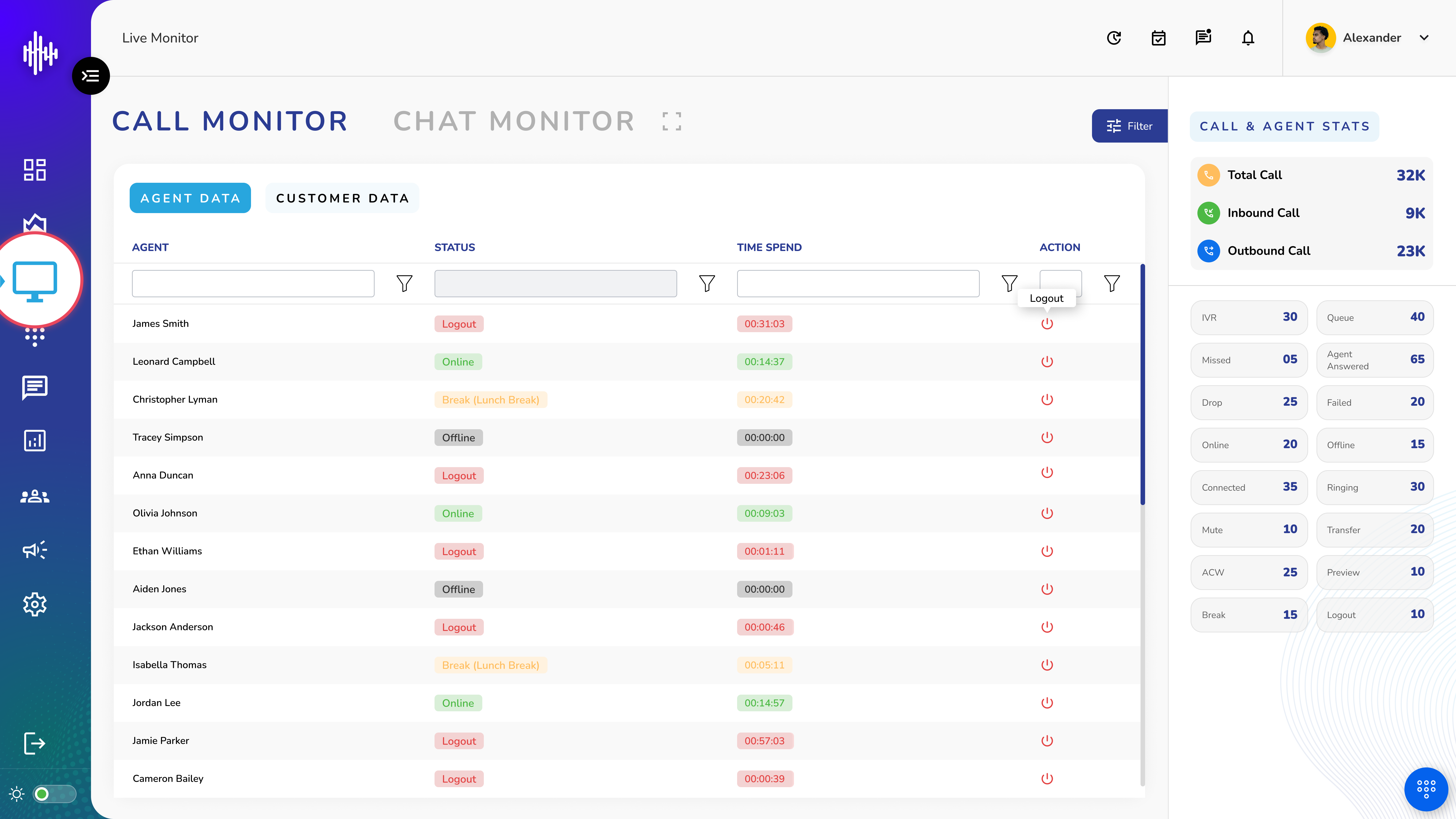Click the TIME SPEND column header
This screenshot has width=1456, height=819.
769,247
